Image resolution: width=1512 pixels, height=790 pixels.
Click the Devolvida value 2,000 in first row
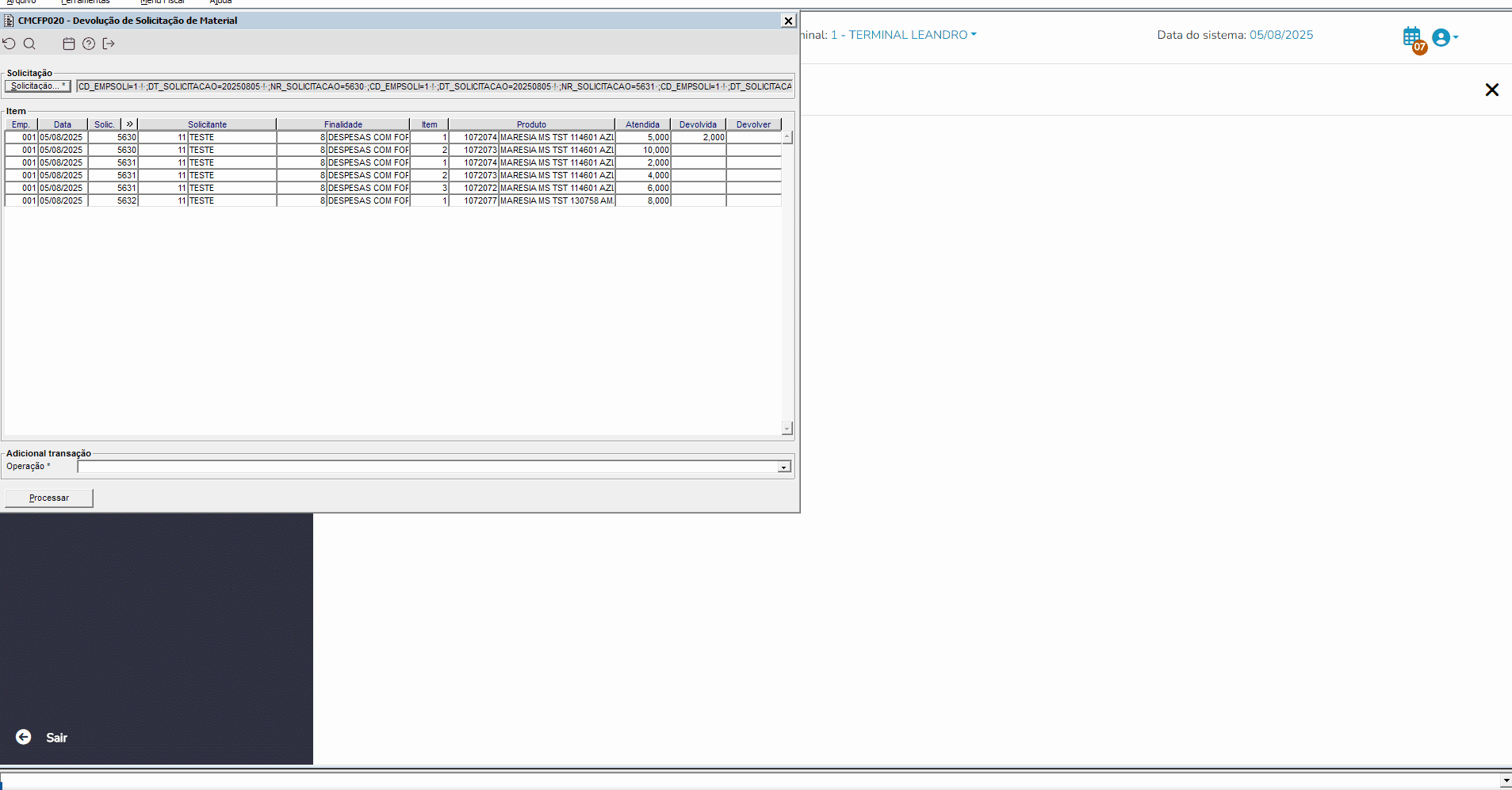point(699,137)
